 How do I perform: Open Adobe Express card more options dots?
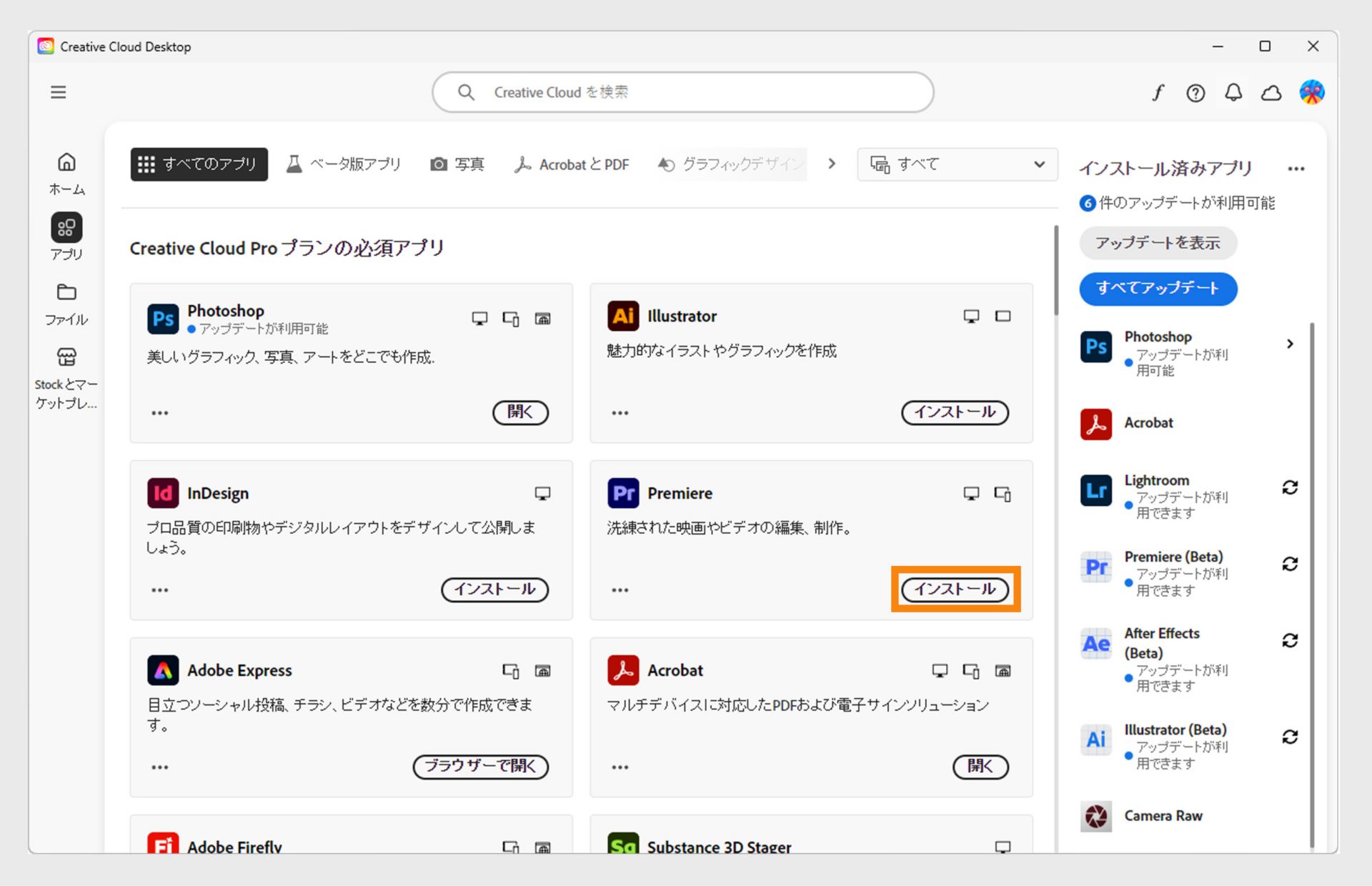click(x=160, y=767)
